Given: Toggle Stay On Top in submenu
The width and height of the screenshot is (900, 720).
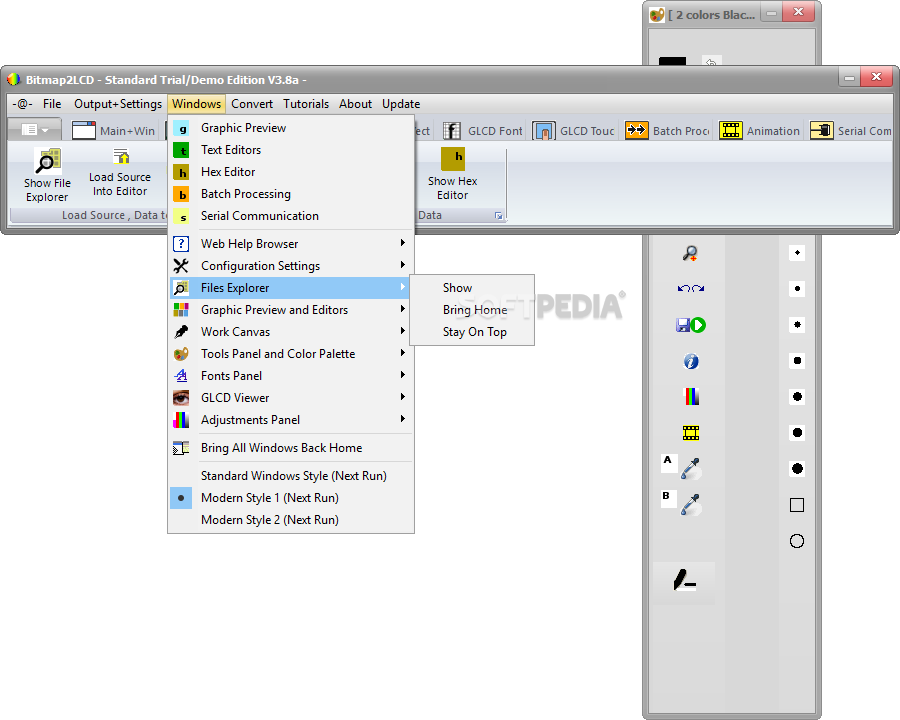Looking at the screenshot, I should tap(472, 332).
